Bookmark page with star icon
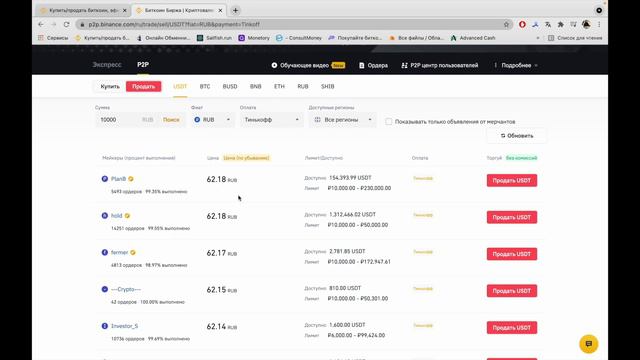Screen dimensions: 640x360 [x=506, y=24]
